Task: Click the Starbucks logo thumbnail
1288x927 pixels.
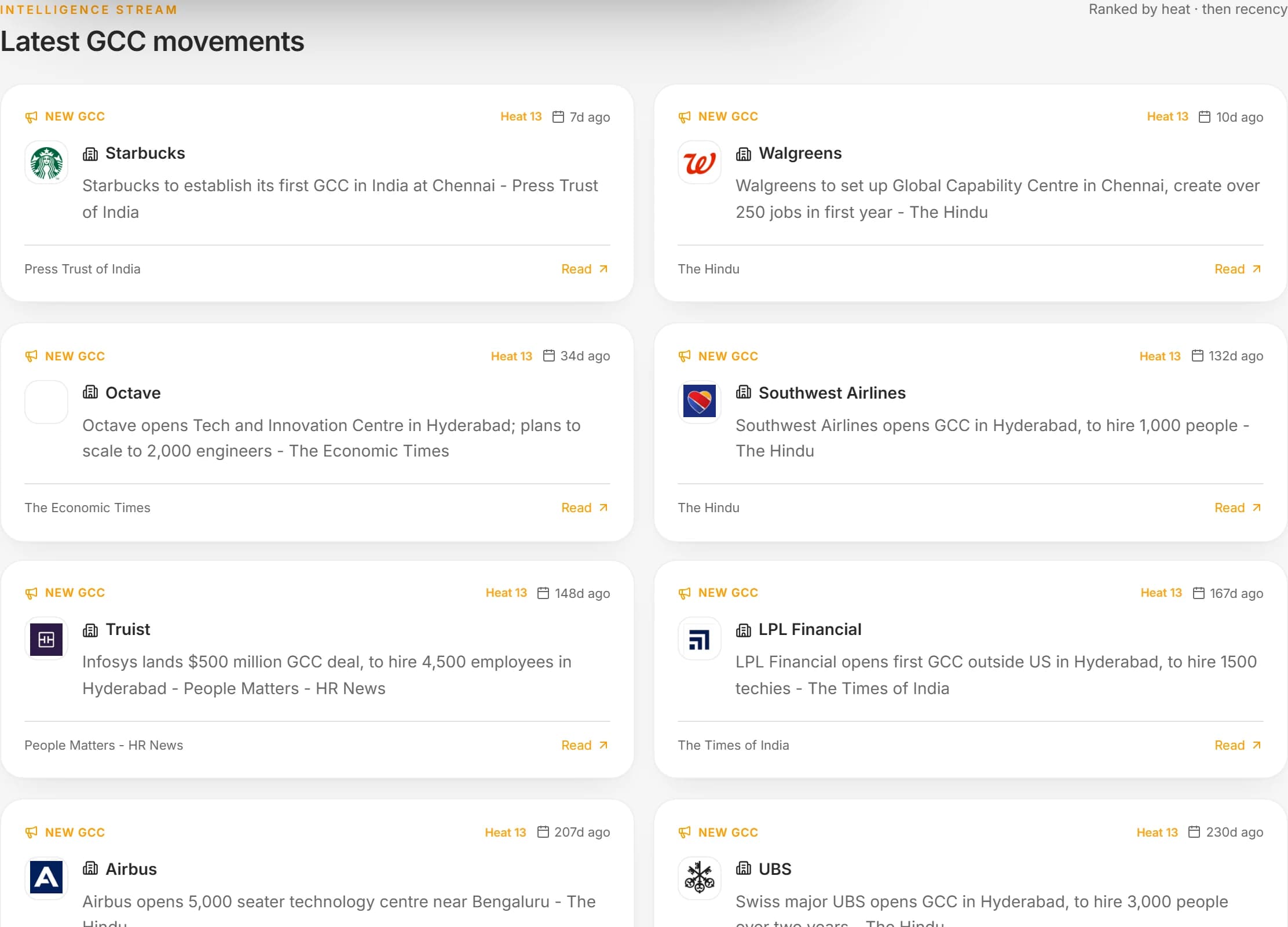Action: click(46, 163)
